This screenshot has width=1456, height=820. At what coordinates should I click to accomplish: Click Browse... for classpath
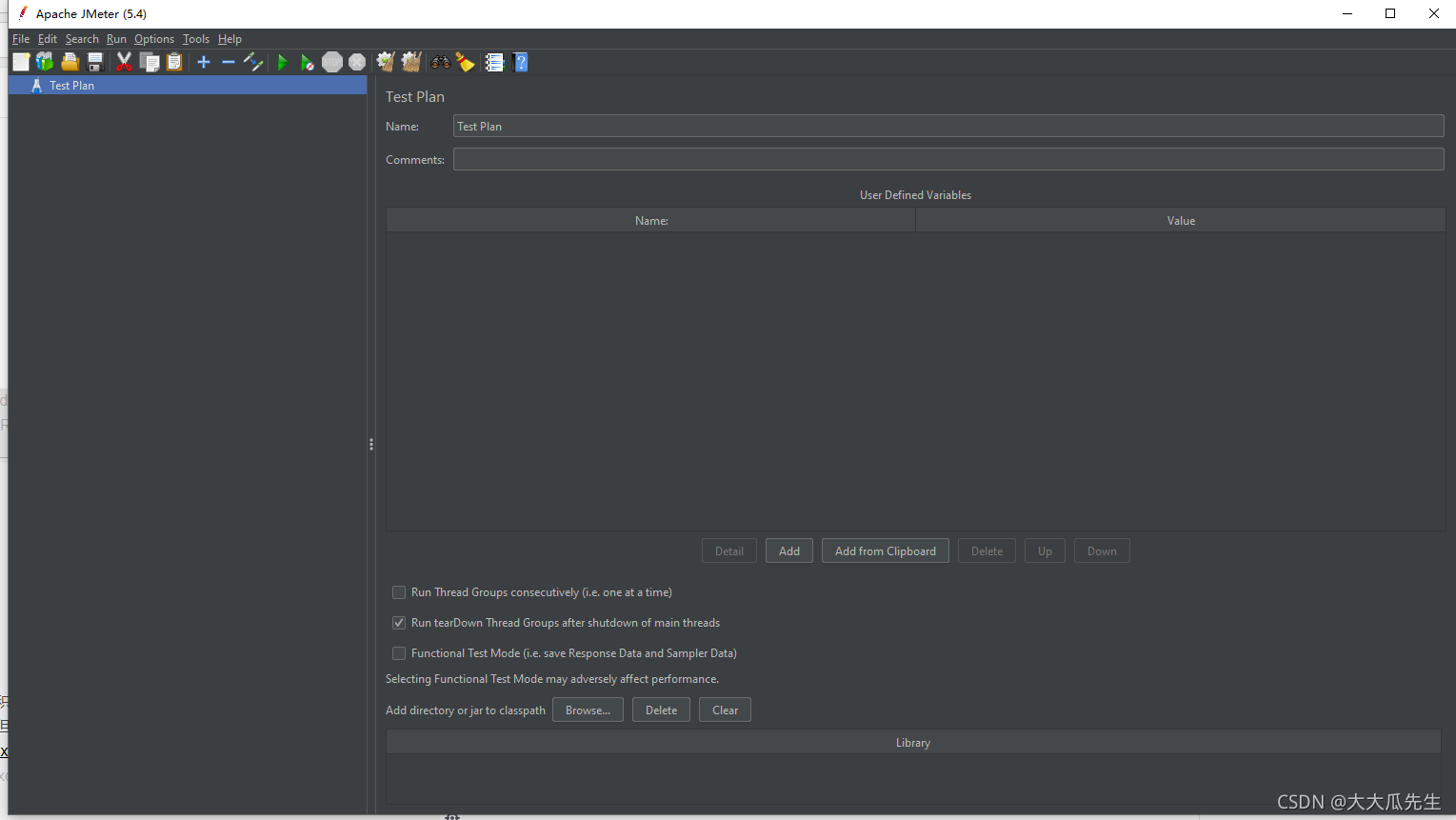[588, 710]
